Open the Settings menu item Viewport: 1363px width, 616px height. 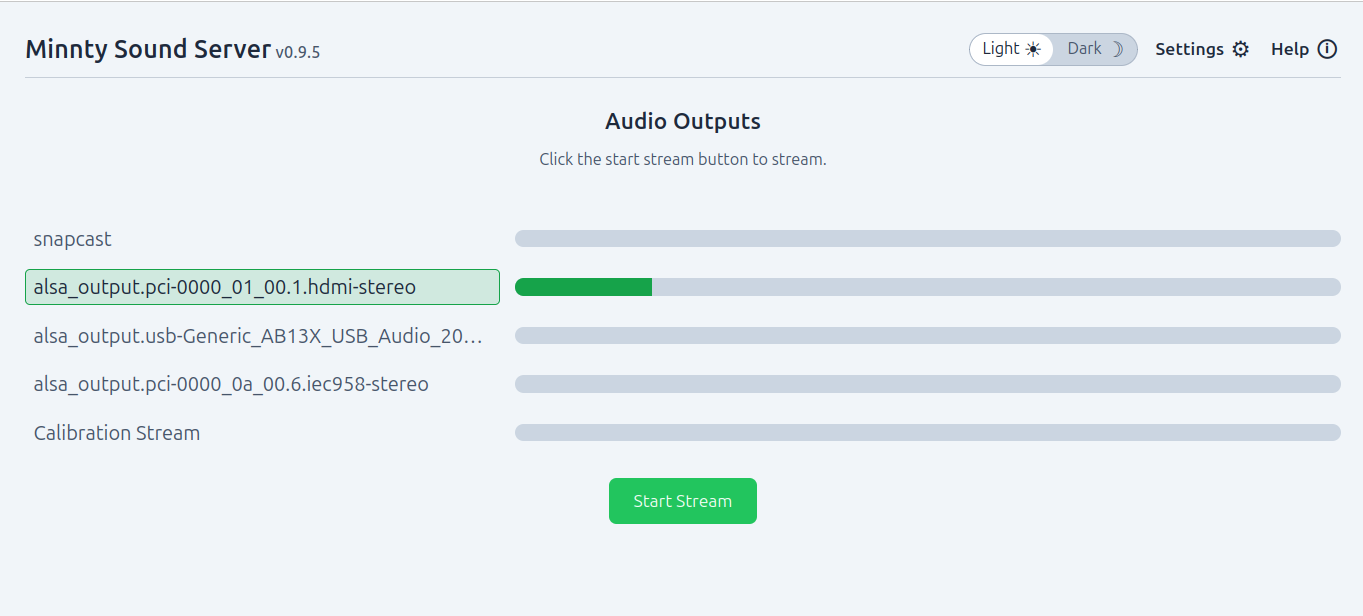tap(1202, 49)
